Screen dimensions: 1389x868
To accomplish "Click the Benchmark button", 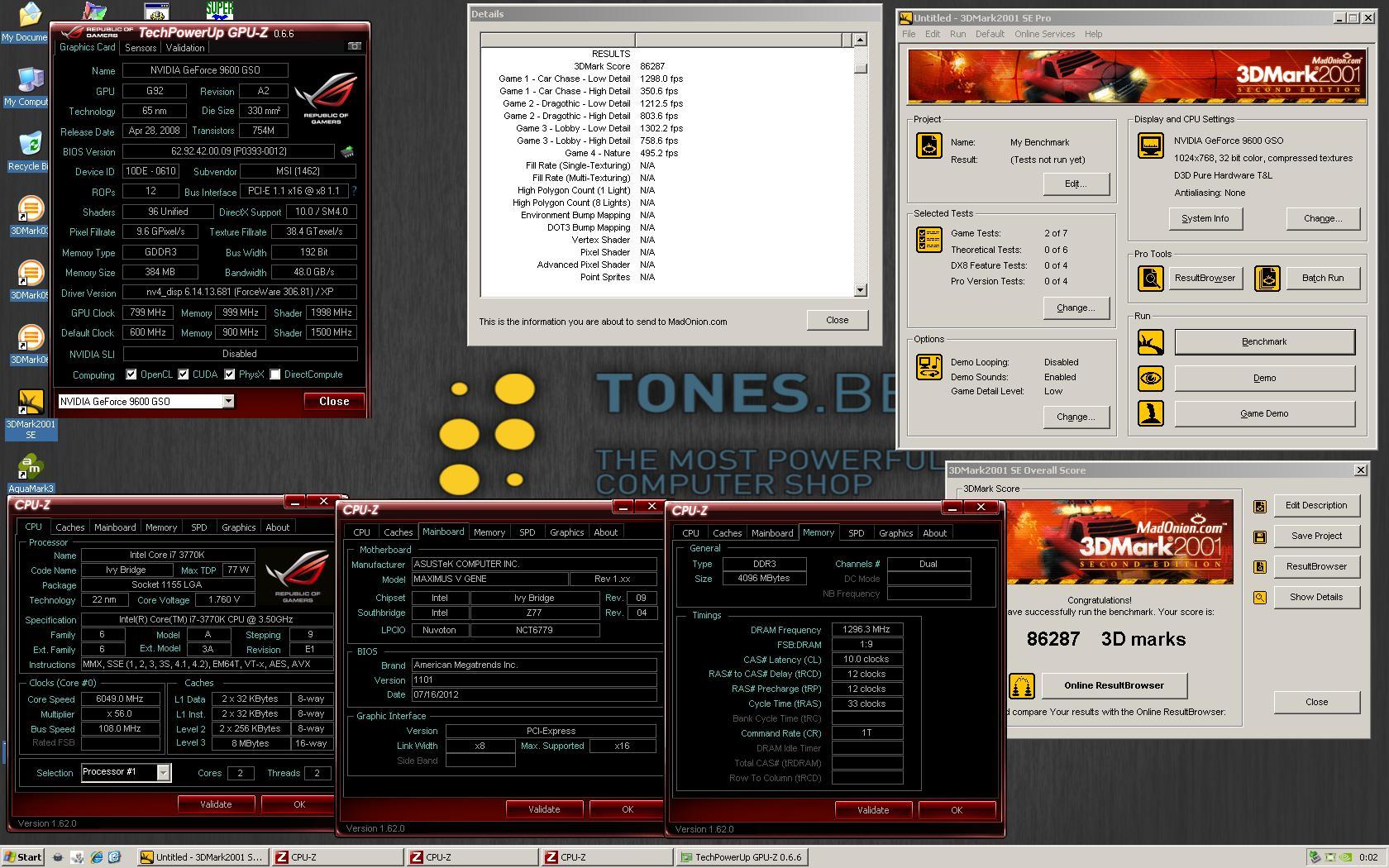I will coord(1264,341).
